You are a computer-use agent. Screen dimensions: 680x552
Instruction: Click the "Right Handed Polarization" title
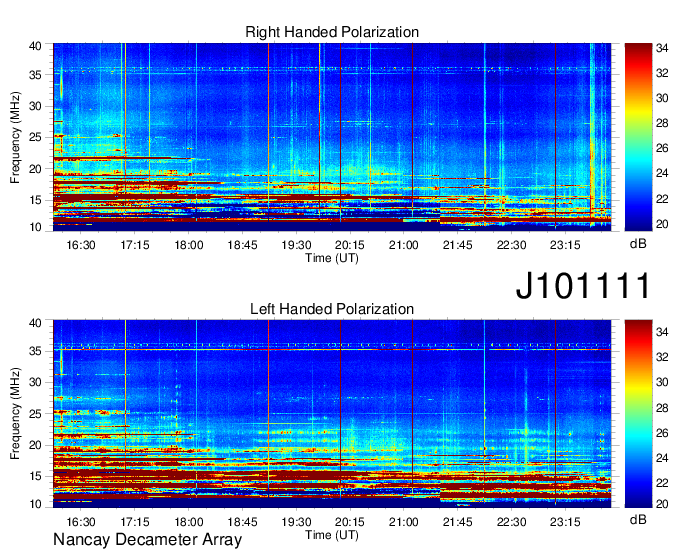click(x=332, y=32)
